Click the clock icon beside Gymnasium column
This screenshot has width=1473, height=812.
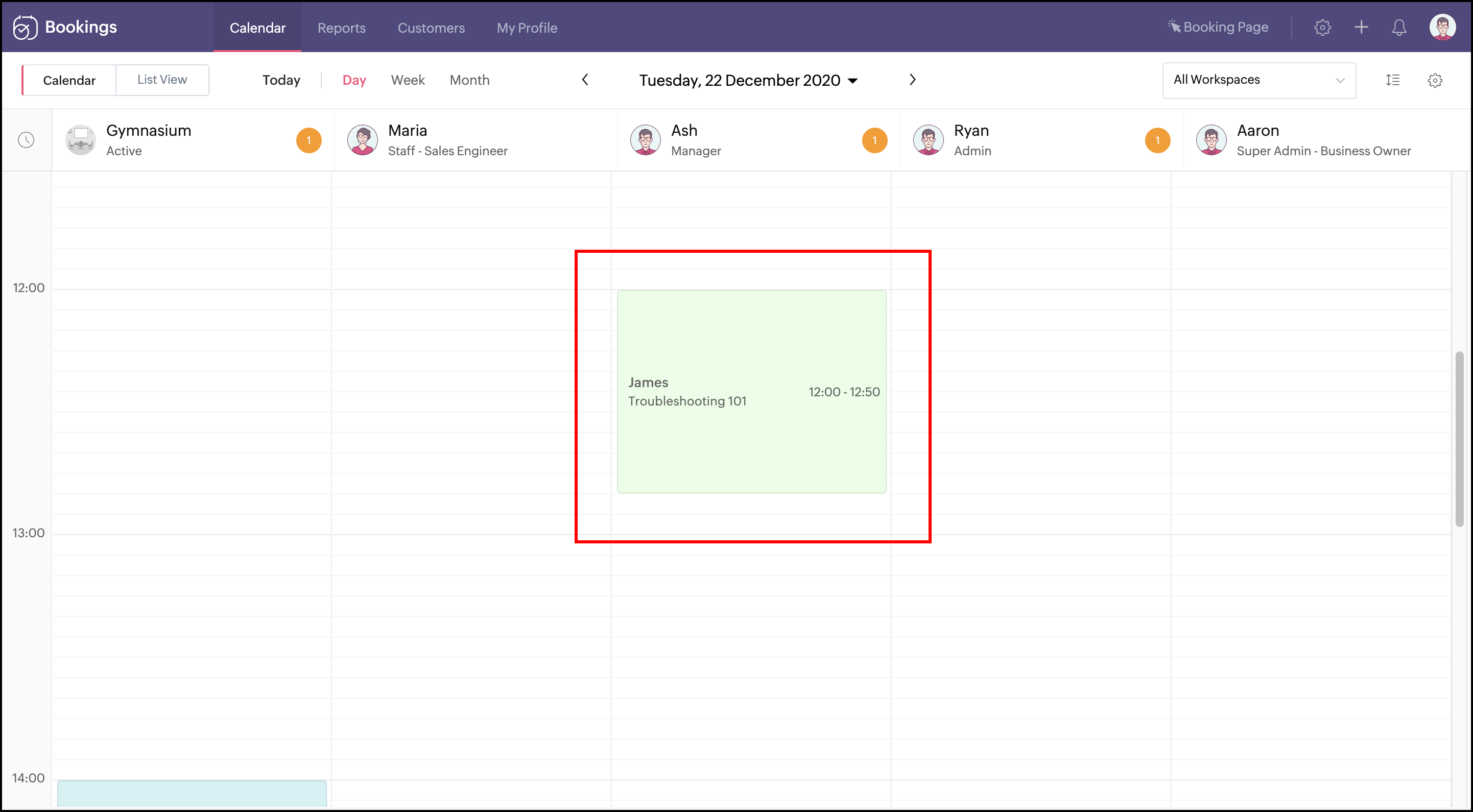coord(27,140)
